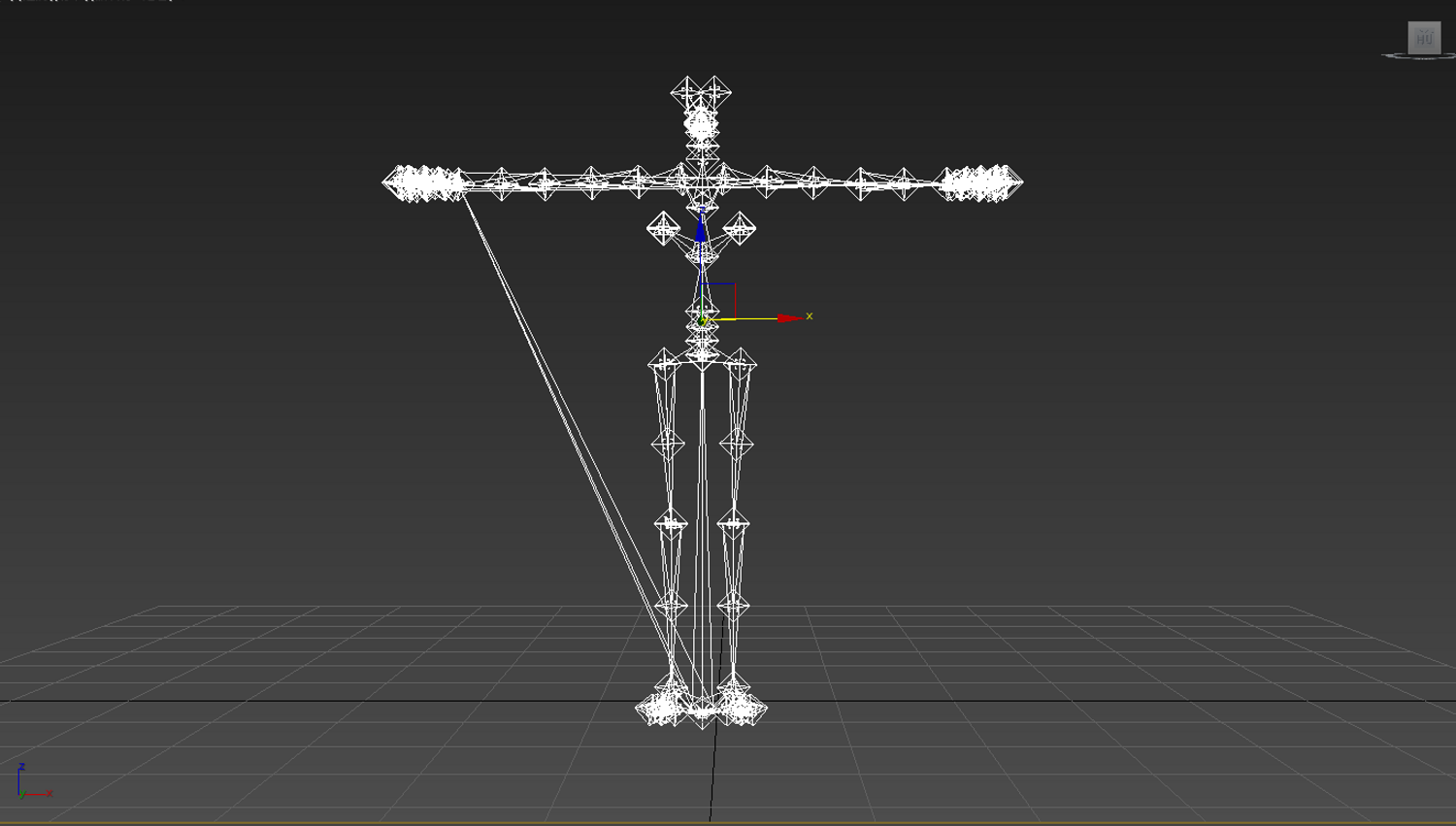Image resolution: width=1456 pixels, height=826 pixels.
Task: Click the truncated viewport label text
Action: (x=92, y=1)
